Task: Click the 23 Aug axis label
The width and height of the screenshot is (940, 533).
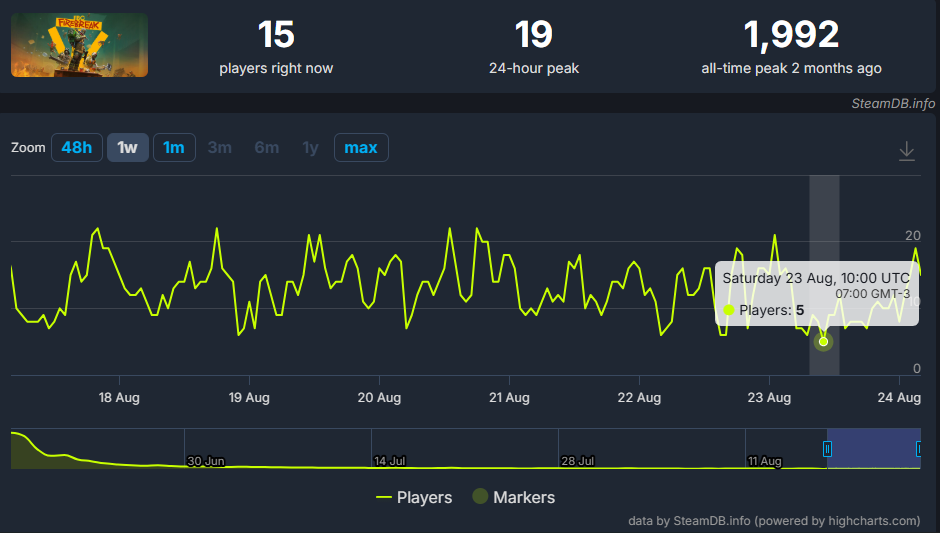Action: (x=769, y=398)
